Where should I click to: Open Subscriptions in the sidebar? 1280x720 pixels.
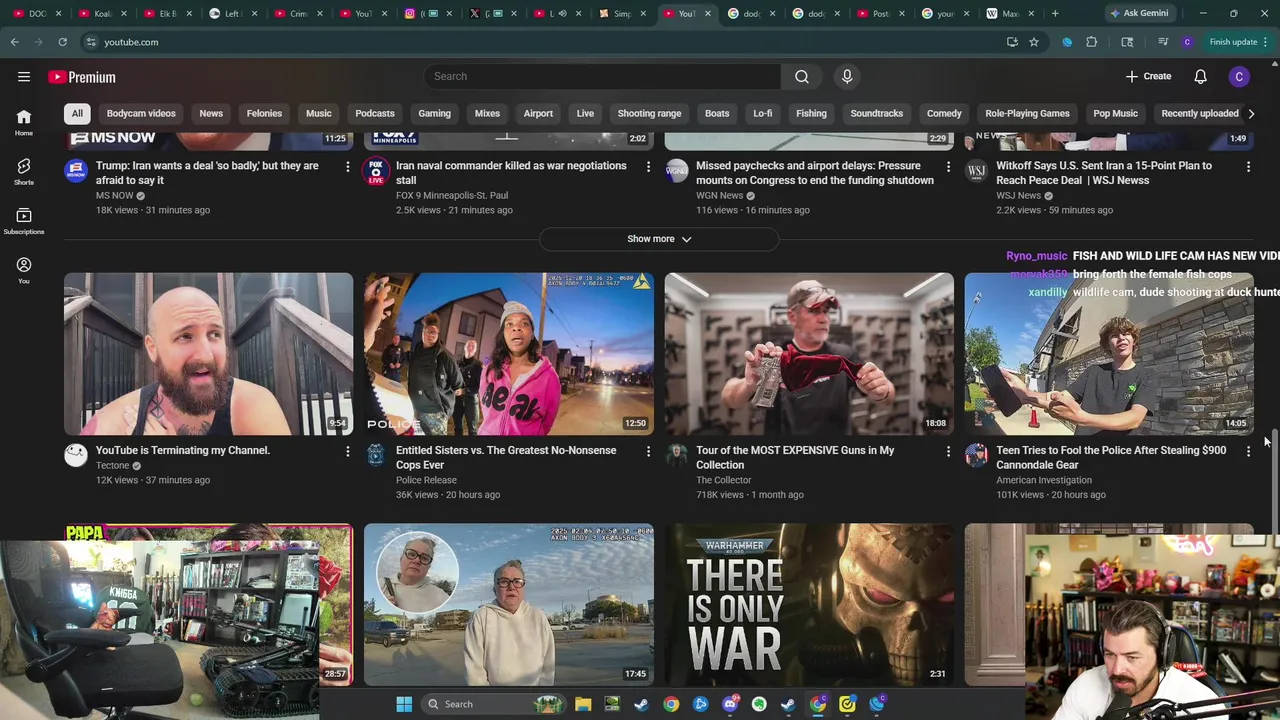tap(24, 221)
